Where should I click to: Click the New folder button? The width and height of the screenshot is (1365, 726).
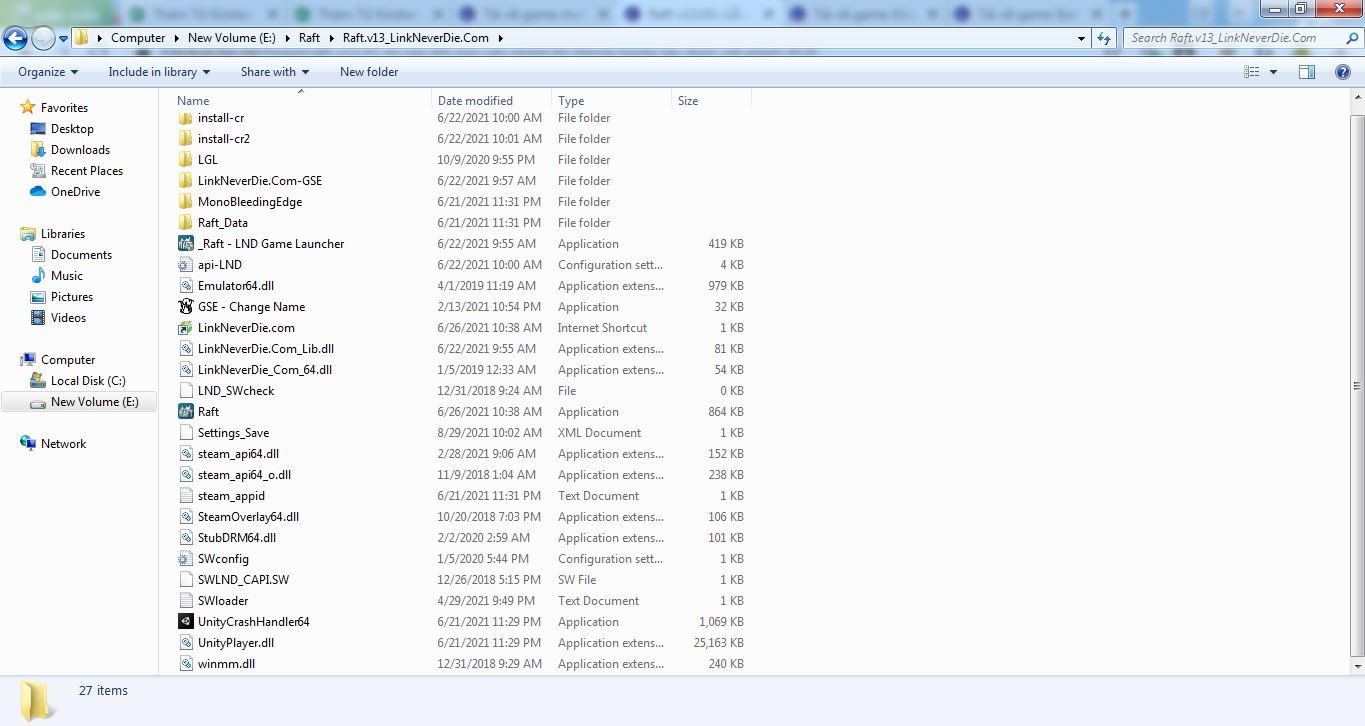click(369, 72)
